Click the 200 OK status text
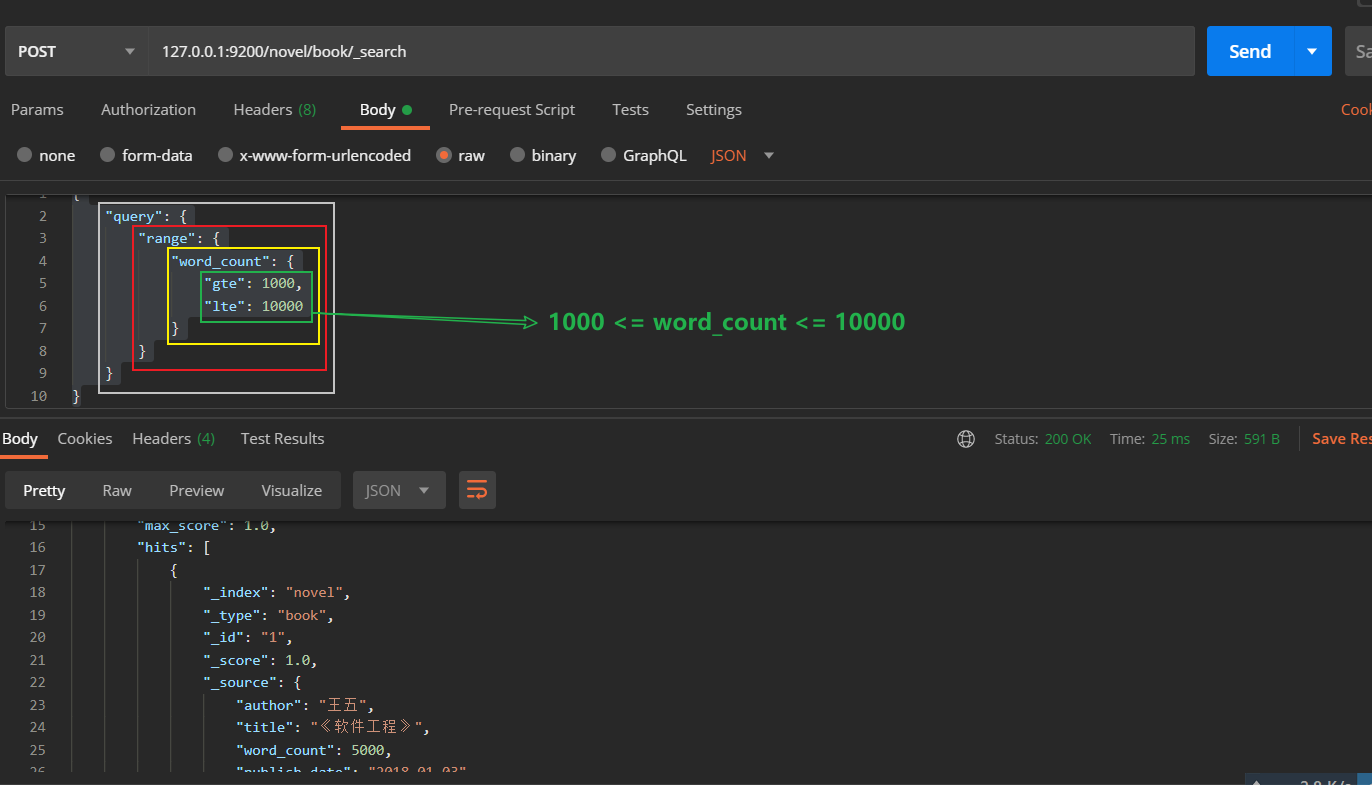The height and width of the screenshot is (785, 1372). click(x=1068, y=439)
